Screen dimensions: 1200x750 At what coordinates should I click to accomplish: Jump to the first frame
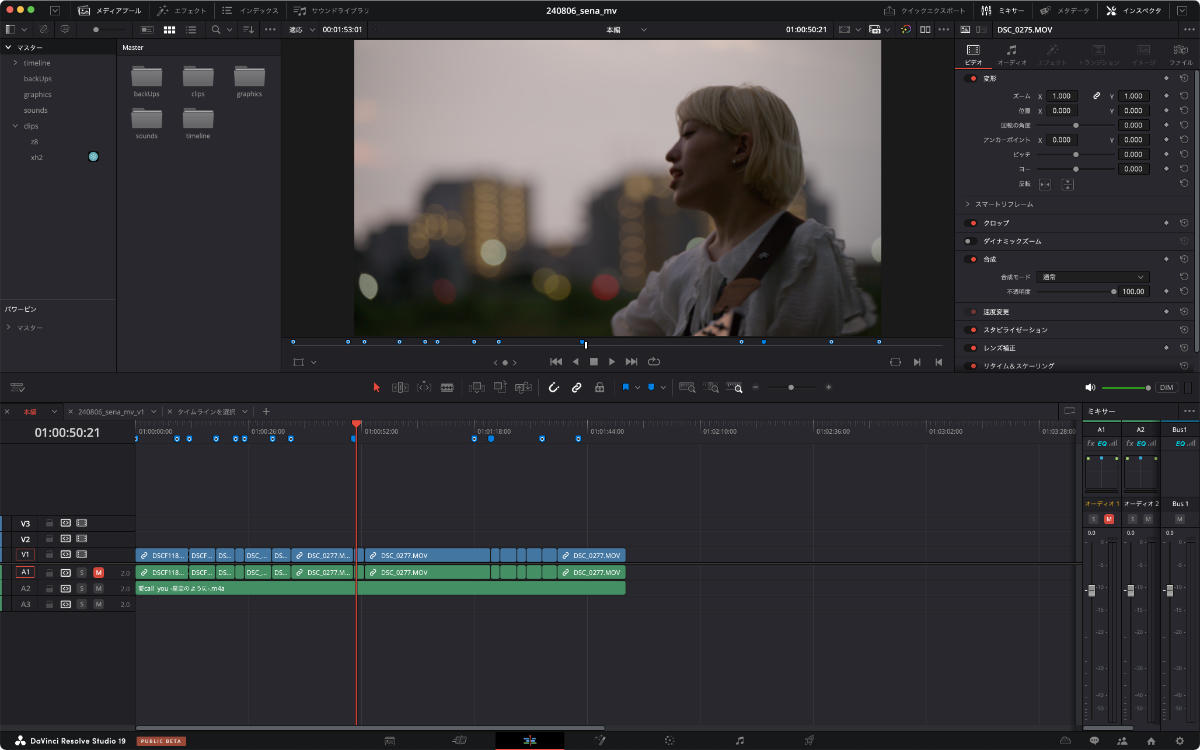(556, 361)
